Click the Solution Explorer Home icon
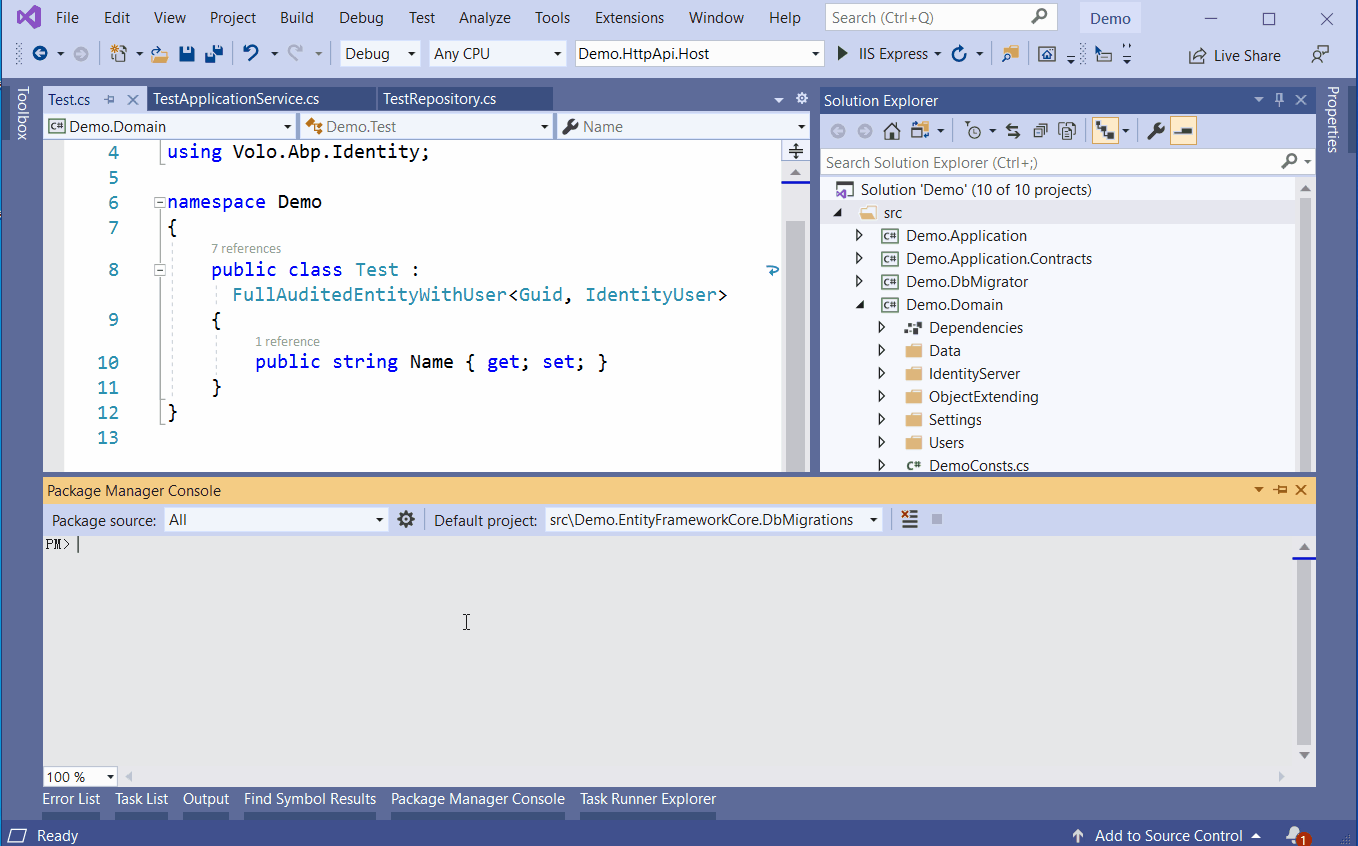The width and height of the screenshot is (1358, 846). point(890,130)
